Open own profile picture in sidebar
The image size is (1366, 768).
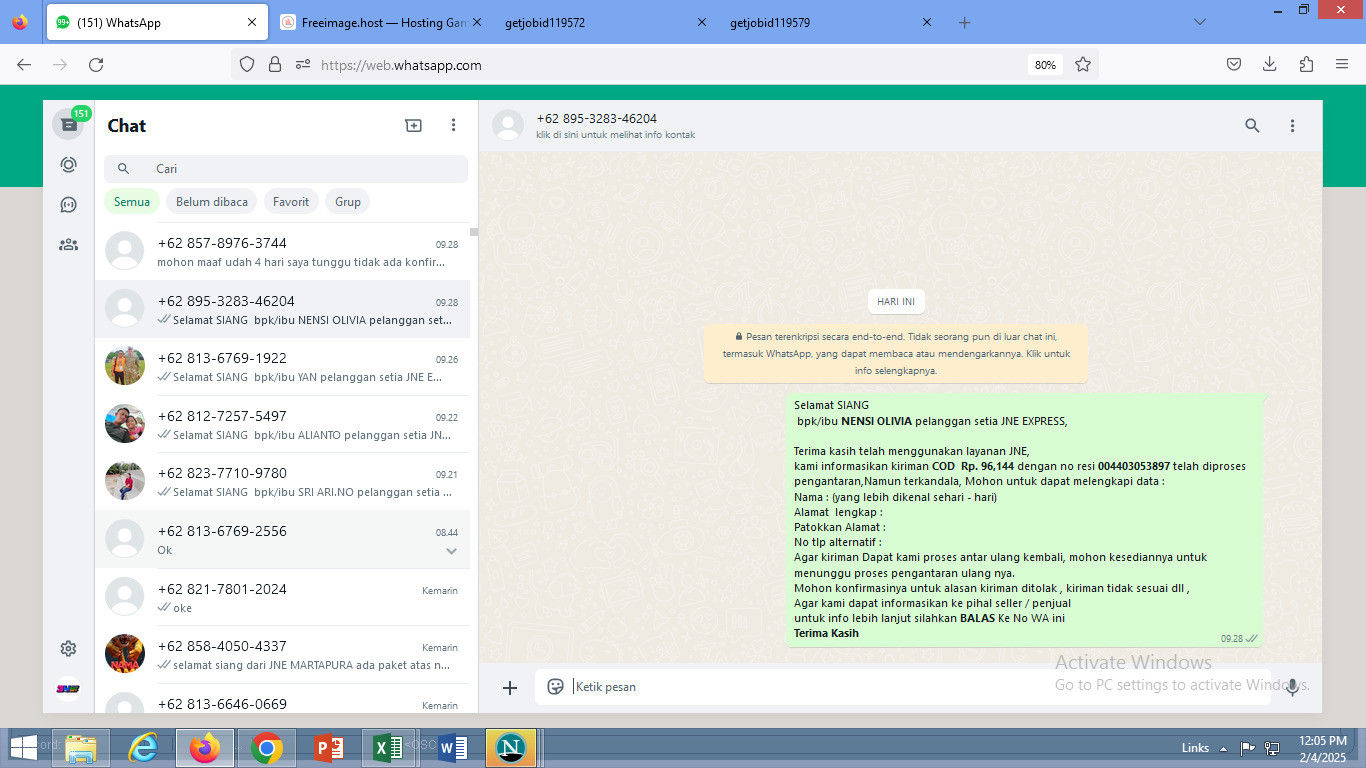coord(68,689)
